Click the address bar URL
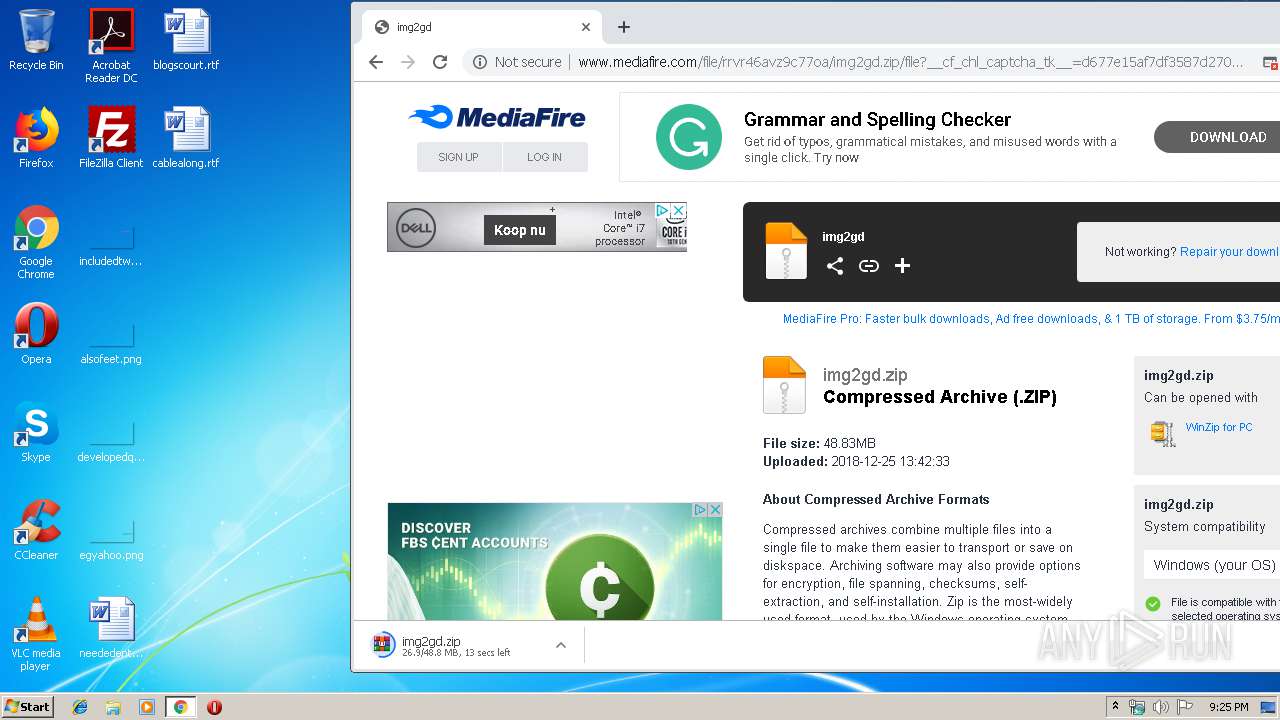This screenshot has width=1280, height=720. [910, 62]
